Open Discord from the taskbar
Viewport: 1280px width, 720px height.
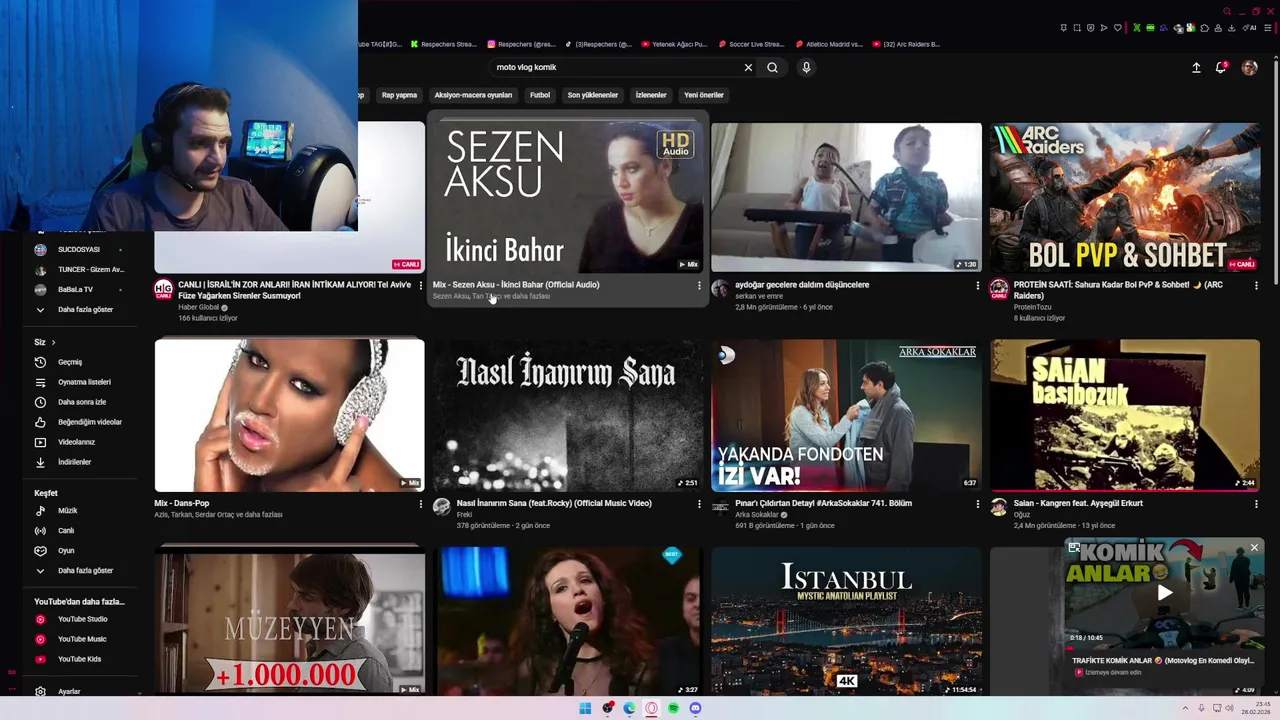(x=695, y=708)
